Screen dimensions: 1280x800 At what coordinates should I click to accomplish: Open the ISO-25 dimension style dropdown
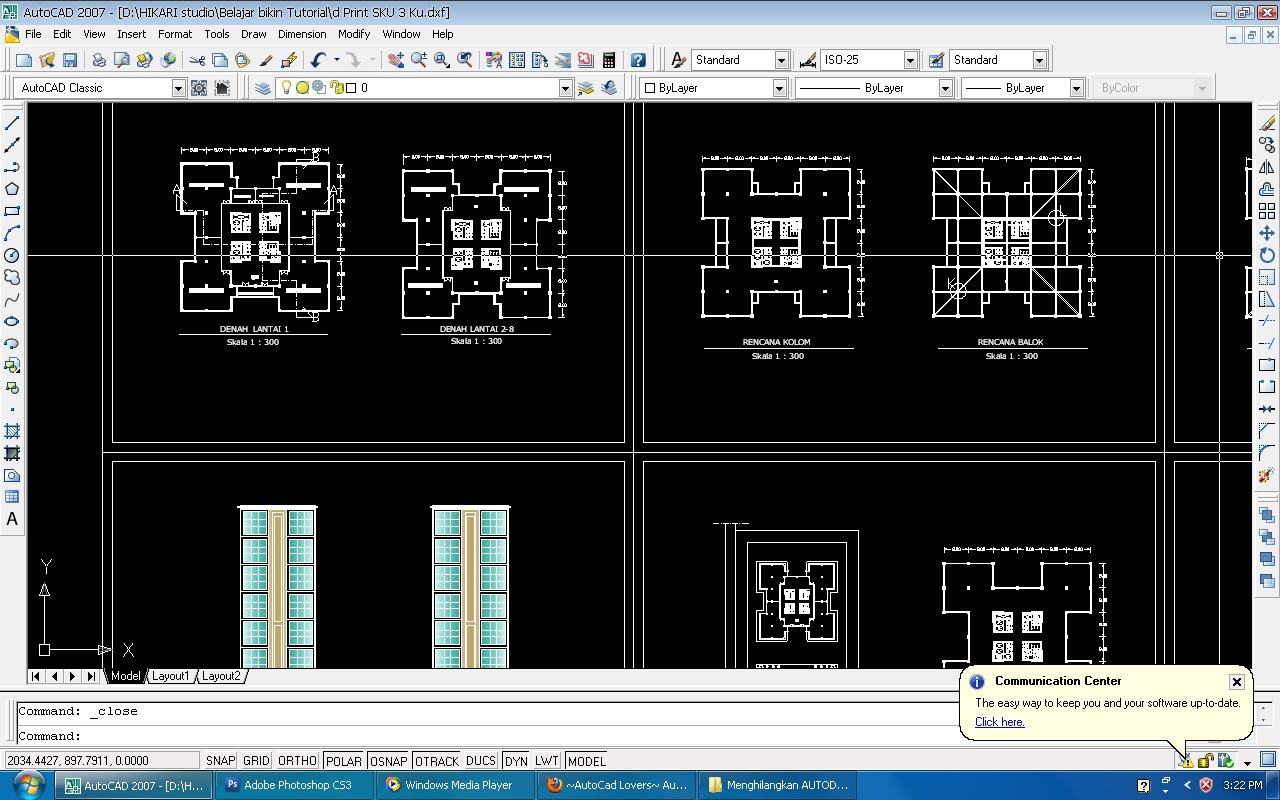coord(908,59)
